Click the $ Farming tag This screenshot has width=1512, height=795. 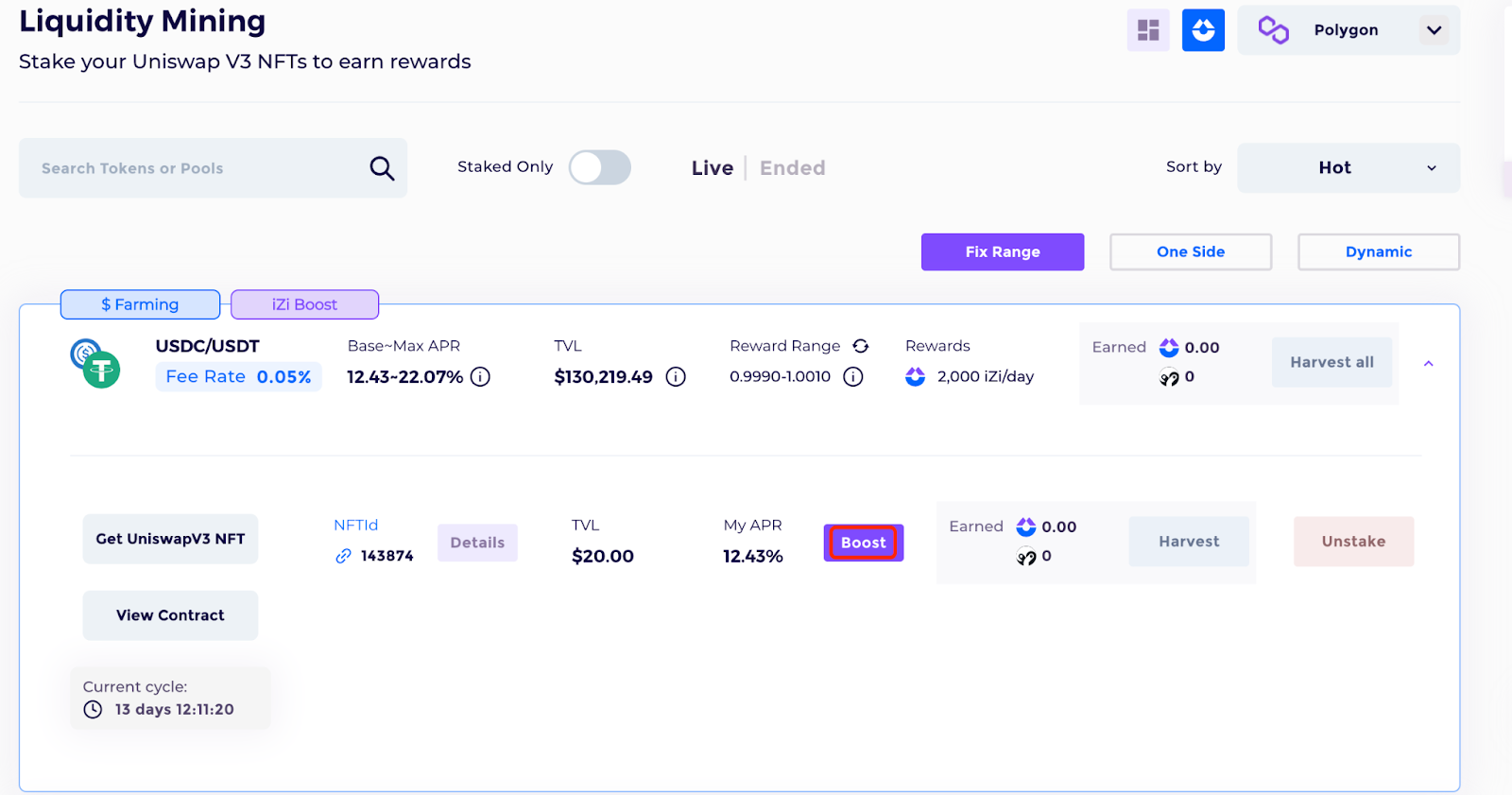pyautogui.click(x=140, y=304)
